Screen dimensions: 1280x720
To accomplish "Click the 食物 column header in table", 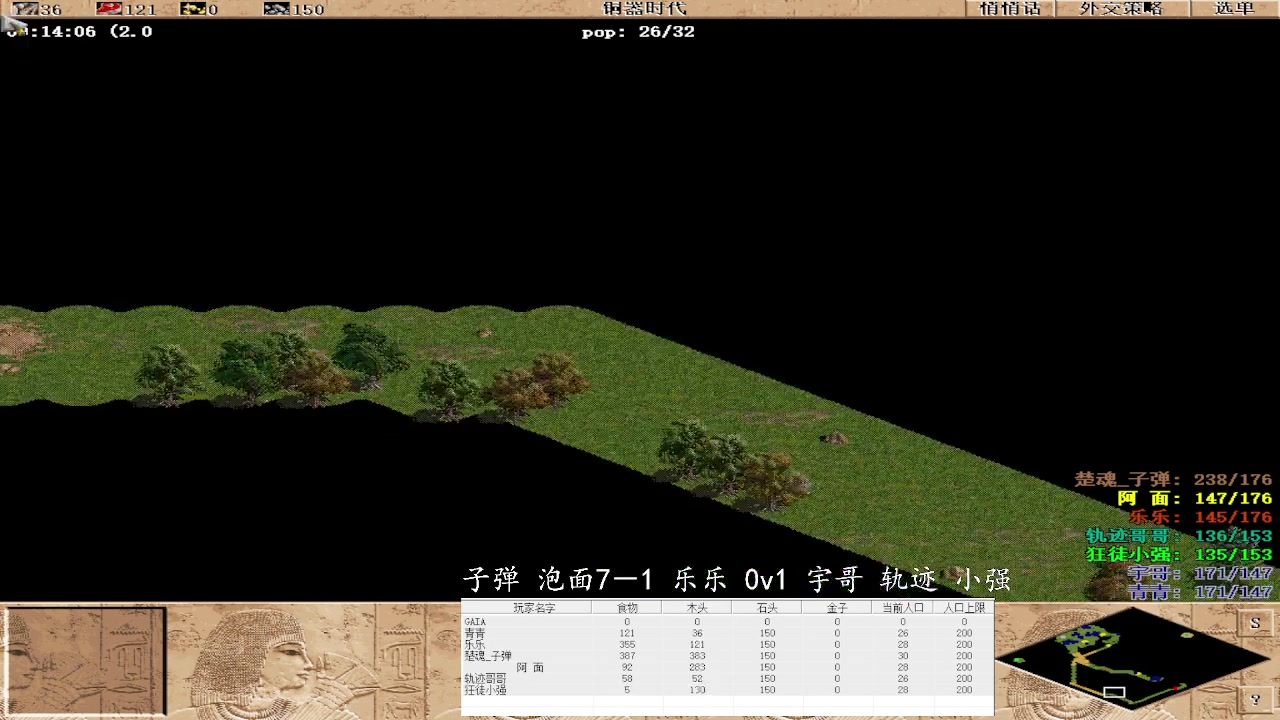I will click(x=627, y=608).
